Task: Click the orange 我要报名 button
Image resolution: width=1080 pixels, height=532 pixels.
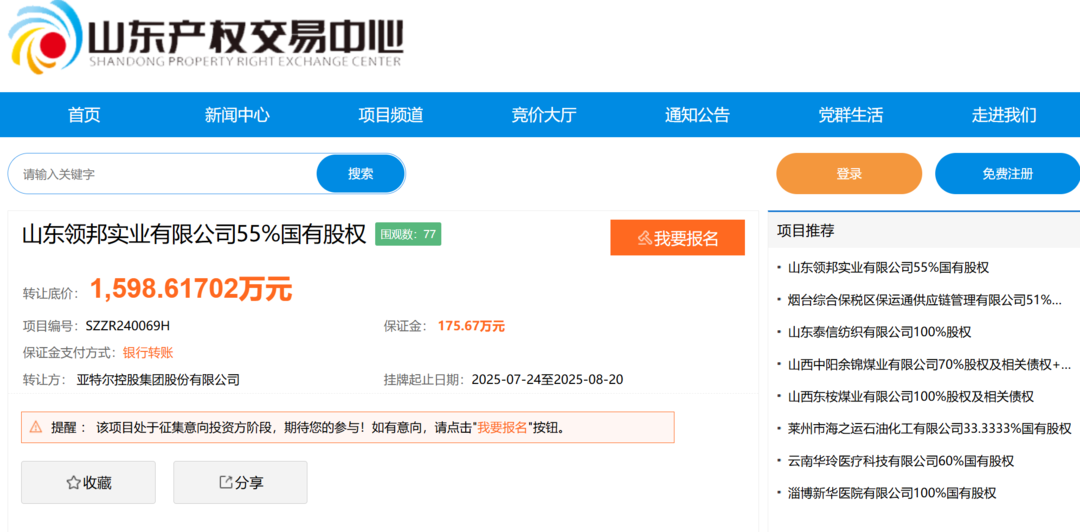Action: point(677,238)
